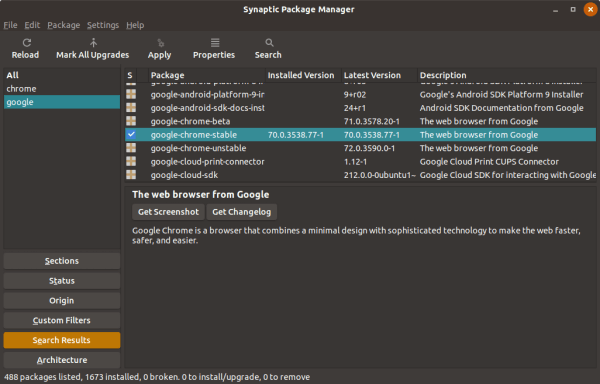Sort by Latest Version column header
The image size is (600, 384).
coord(379,75)
